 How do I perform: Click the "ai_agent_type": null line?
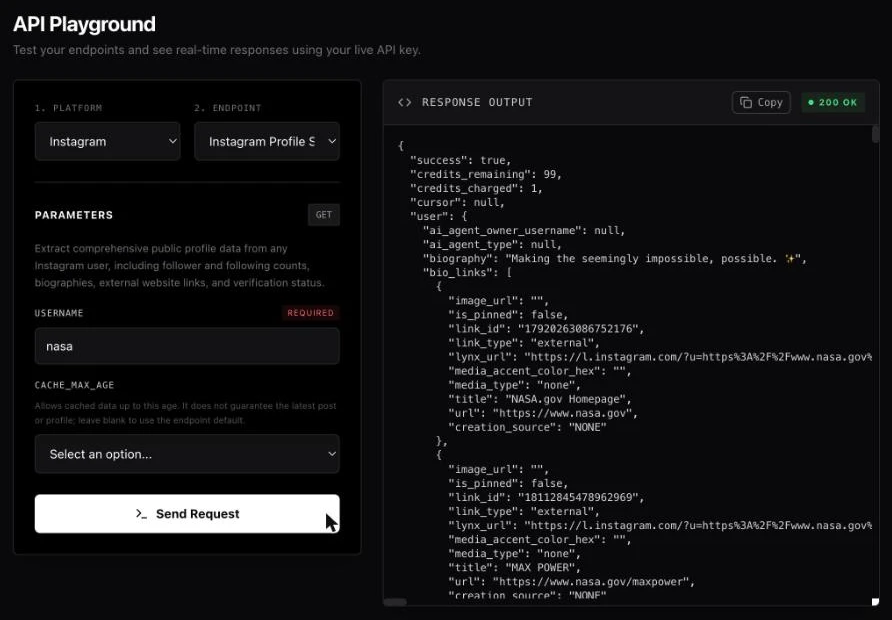pos(492,245)
